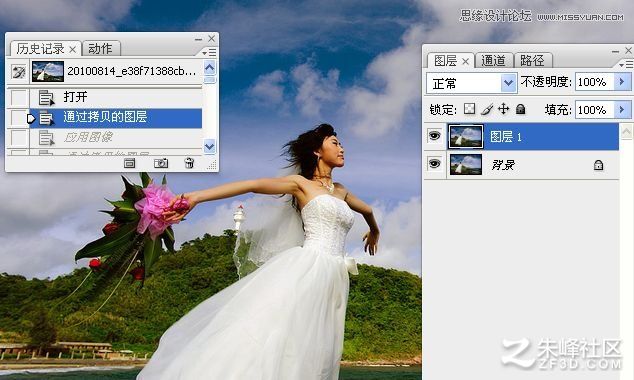Switch to the 动作 tab
Screen dimensions: 634x380
[100, 49]
